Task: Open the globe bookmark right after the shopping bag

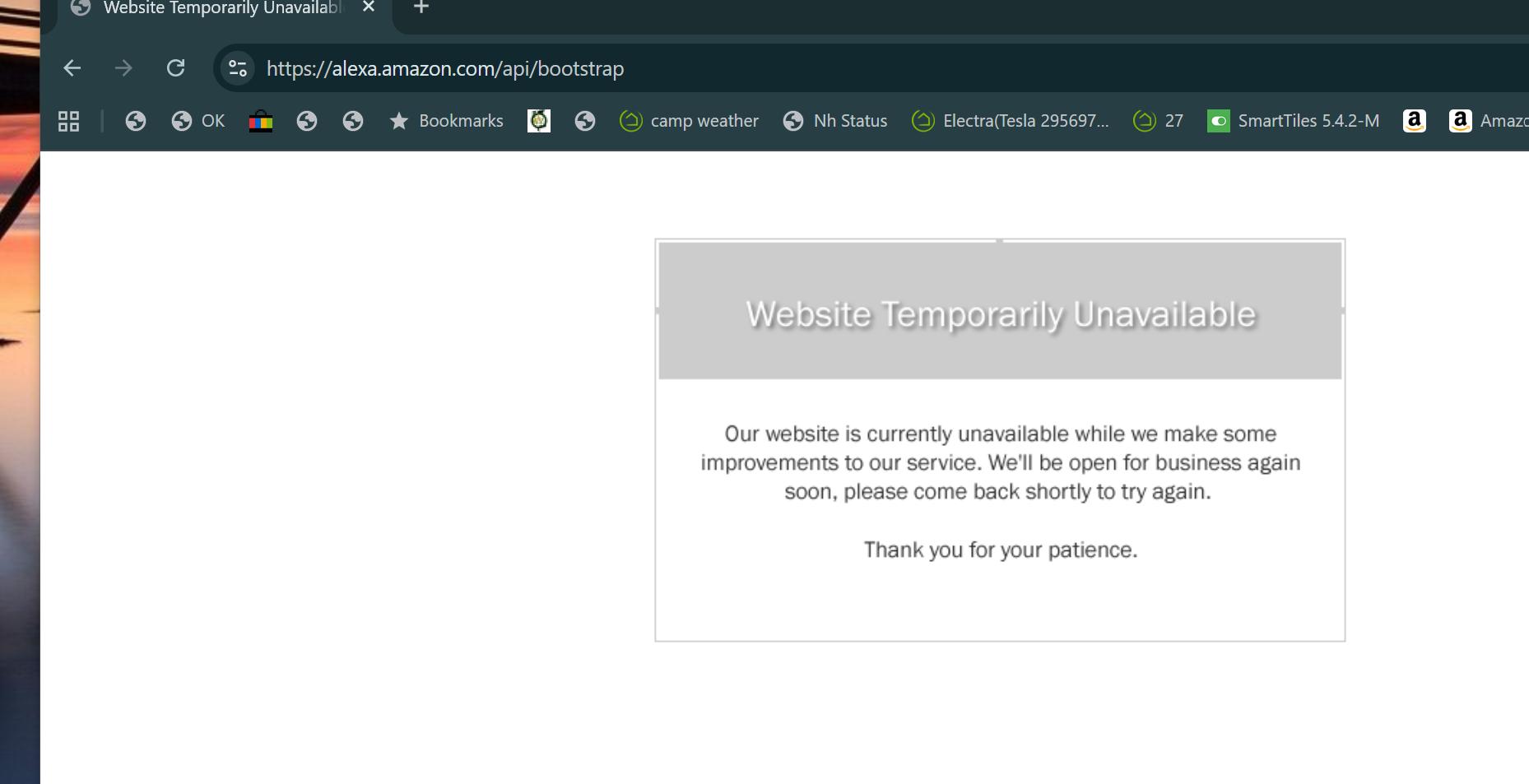Action: (307, 121)
